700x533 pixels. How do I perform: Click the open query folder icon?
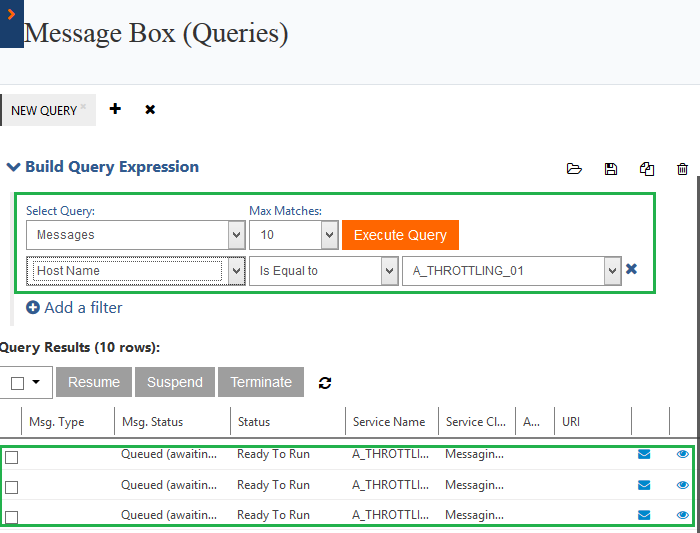574,169
